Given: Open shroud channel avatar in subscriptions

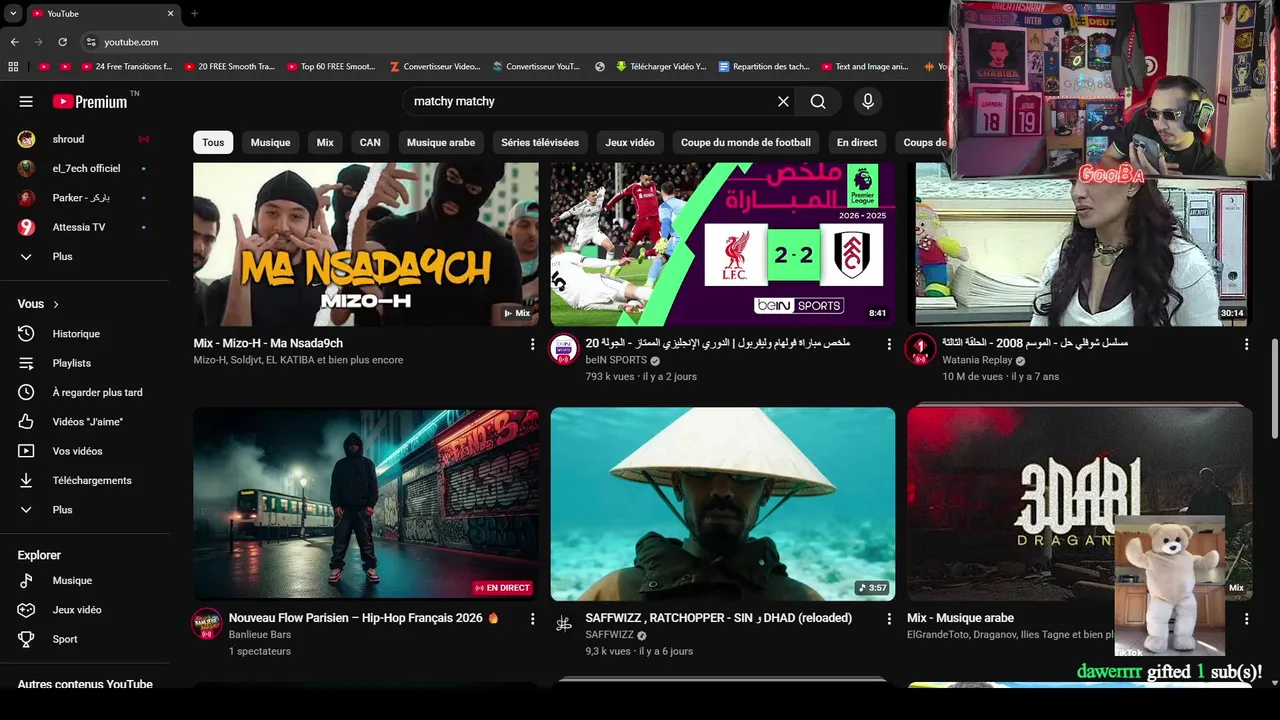Looking at the screenshot, I should [x=26, y=139].
